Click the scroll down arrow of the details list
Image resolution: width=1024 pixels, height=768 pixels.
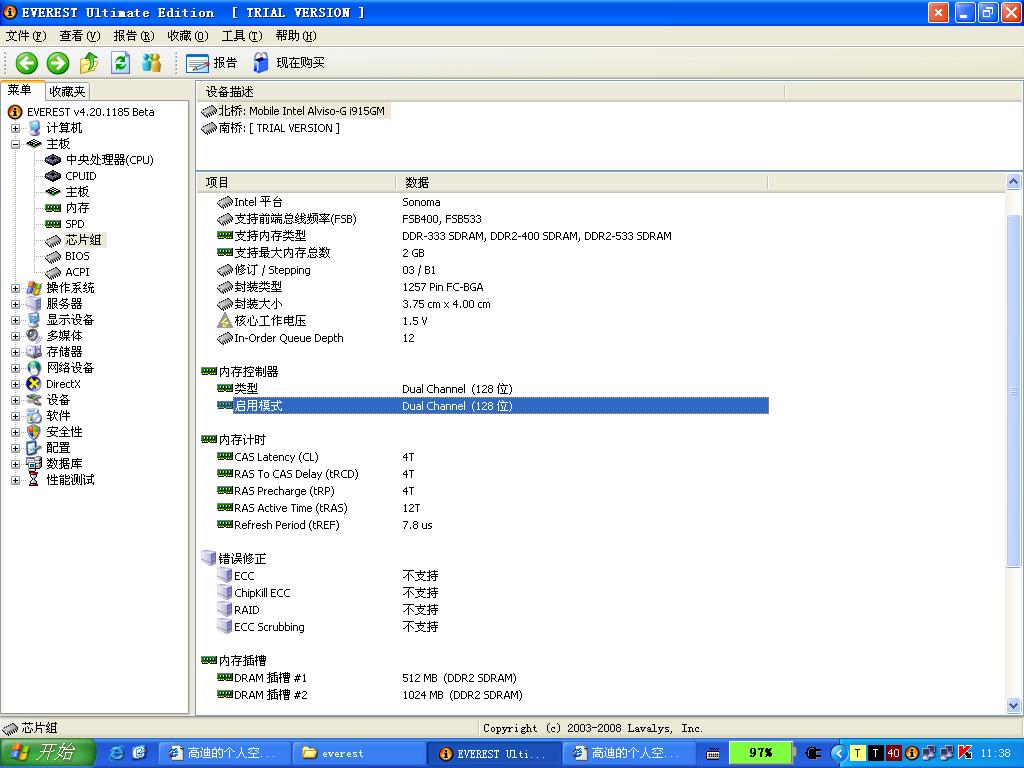[1013, 705]
